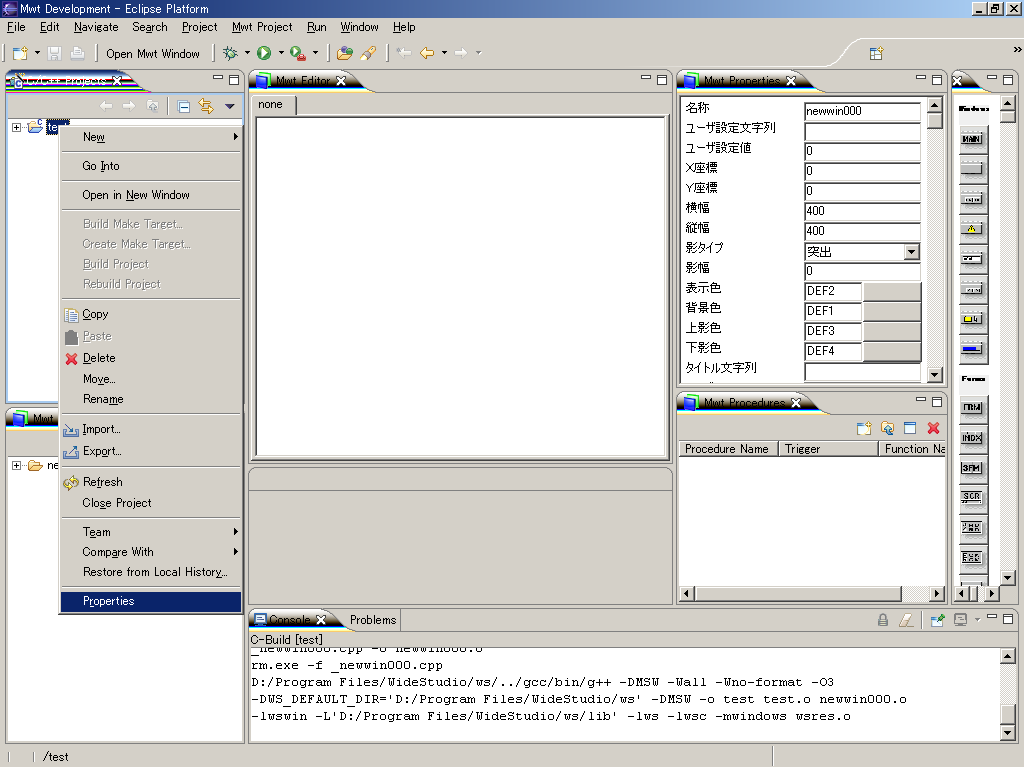Click the warning triangle palette icon
The height and width of the screenshot is (768, 1024).
[972, 229]
